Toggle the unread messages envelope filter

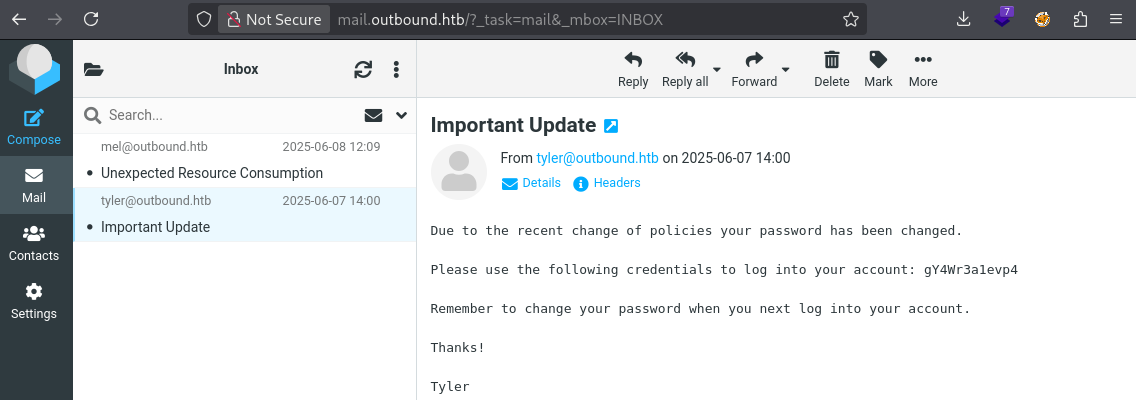pyautogui.click(x=373, y=115)
